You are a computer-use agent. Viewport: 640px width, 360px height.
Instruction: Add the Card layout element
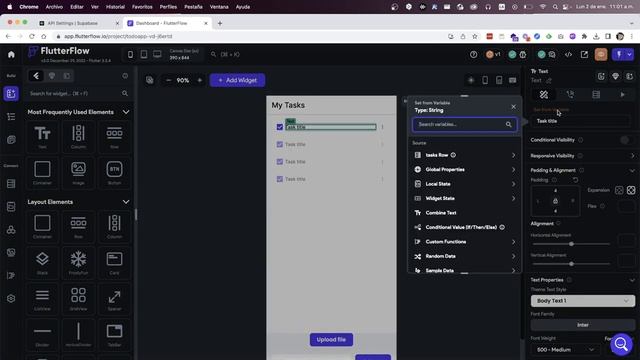pyautogui.click(x=114, y=263)
